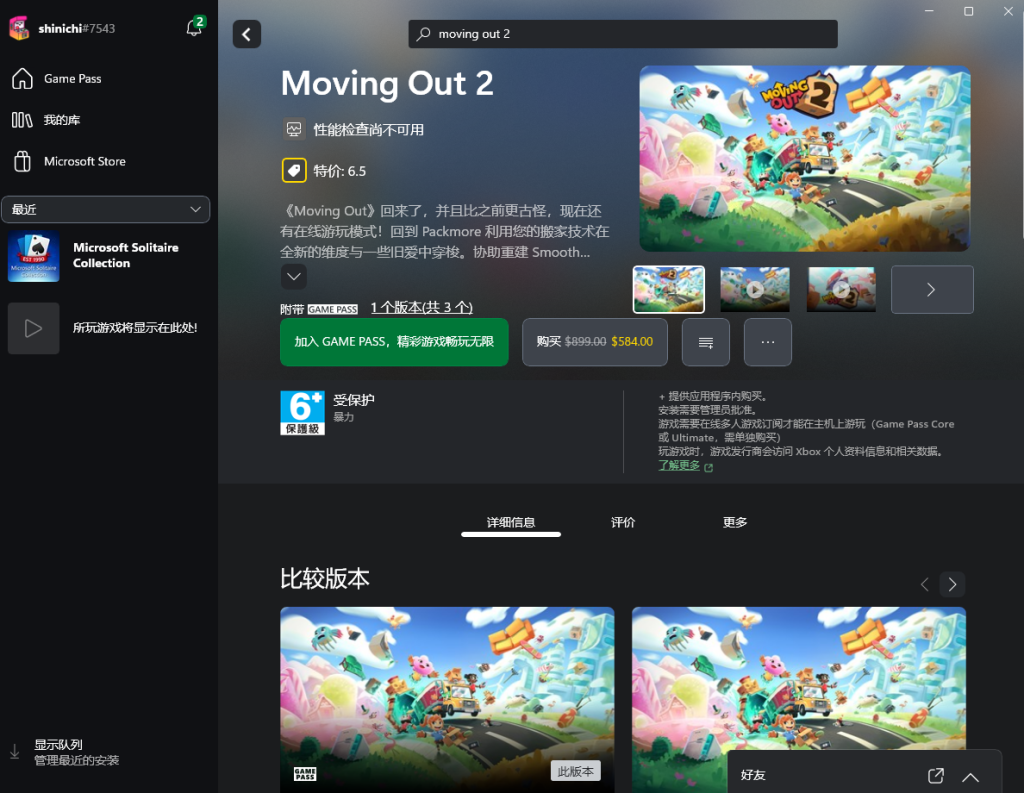Click the search magnifier icon

(x=424, y=33)
